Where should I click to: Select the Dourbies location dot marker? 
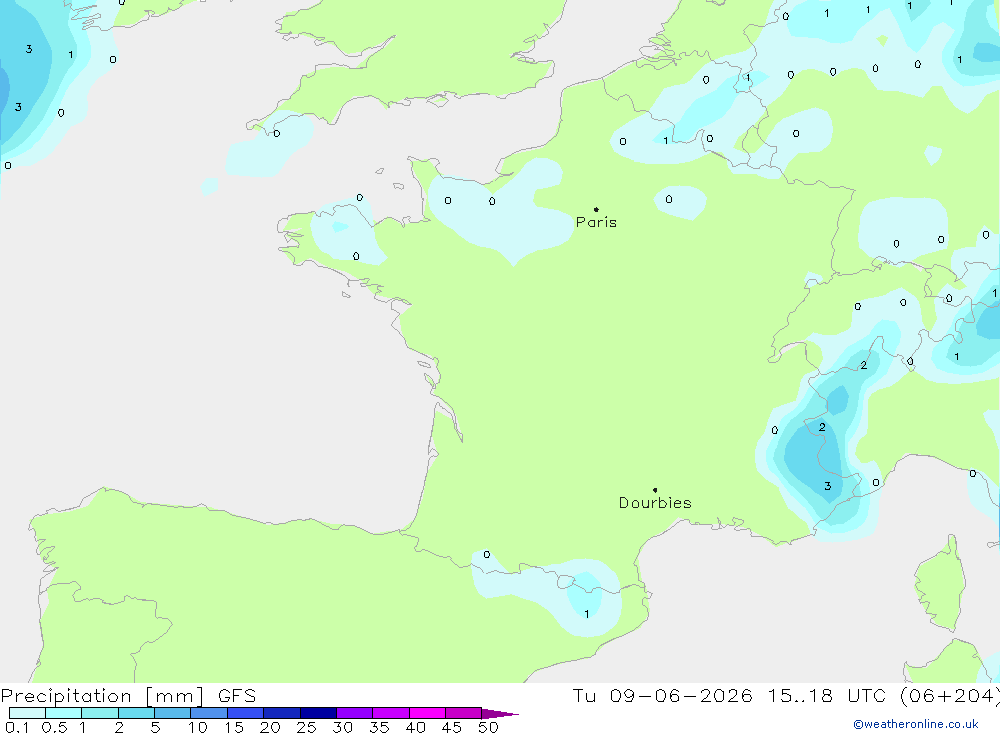pos(655,490)
